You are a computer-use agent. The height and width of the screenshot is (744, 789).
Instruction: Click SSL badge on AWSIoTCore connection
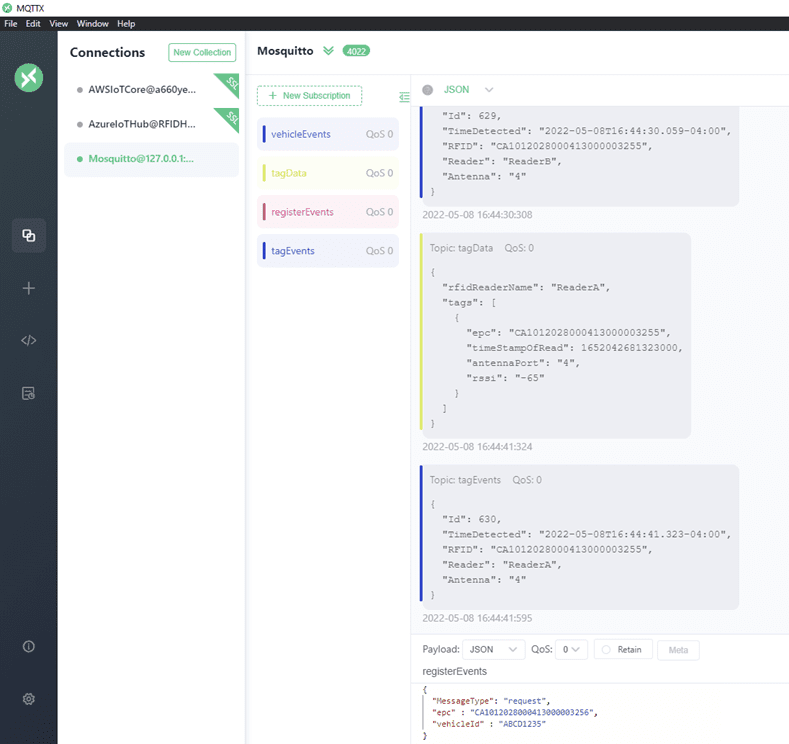(x=229, y=84)
